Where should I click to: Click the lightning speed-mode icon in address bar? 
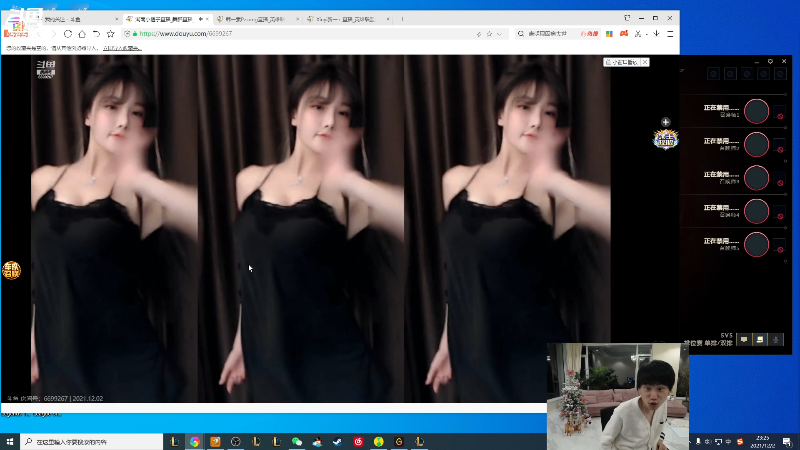tap(479, 34)
